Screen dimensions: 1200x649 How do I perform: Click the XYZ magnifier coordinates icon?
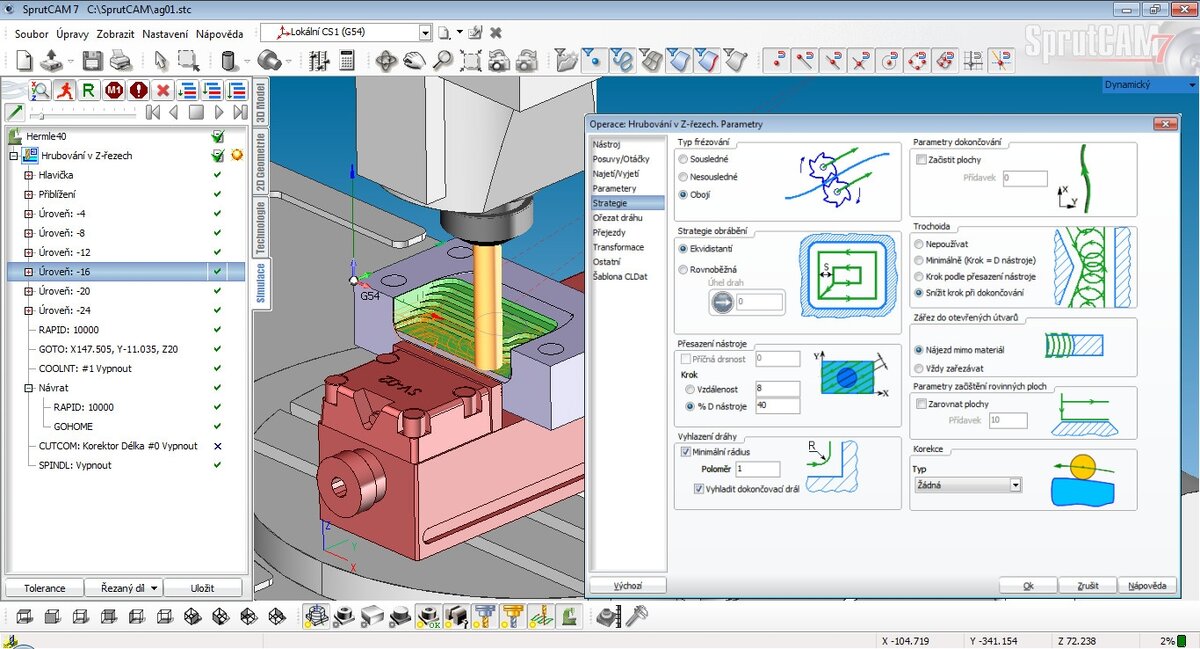(40, 90)
